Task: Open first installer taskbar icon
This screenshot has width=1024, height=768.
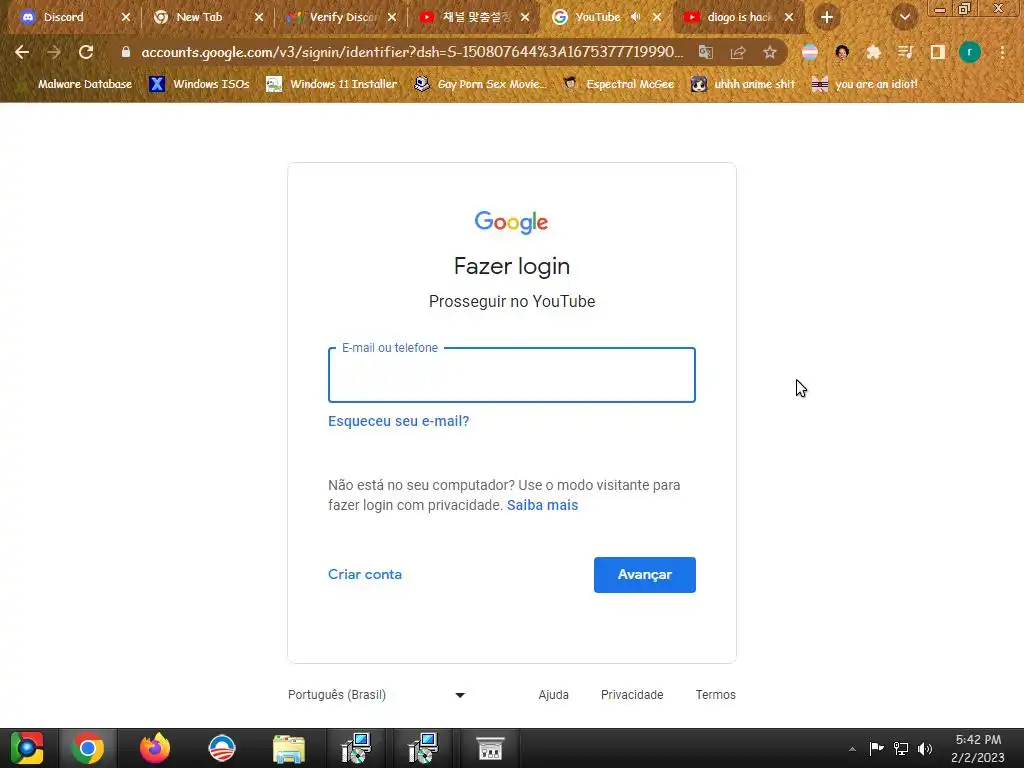Action: [356, 748]
